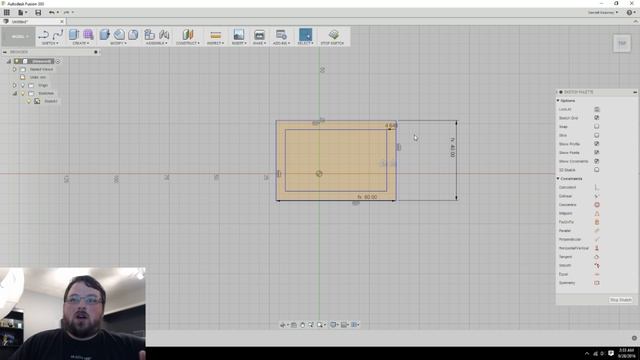Apply the Symmetry constraint

[597, 283]
